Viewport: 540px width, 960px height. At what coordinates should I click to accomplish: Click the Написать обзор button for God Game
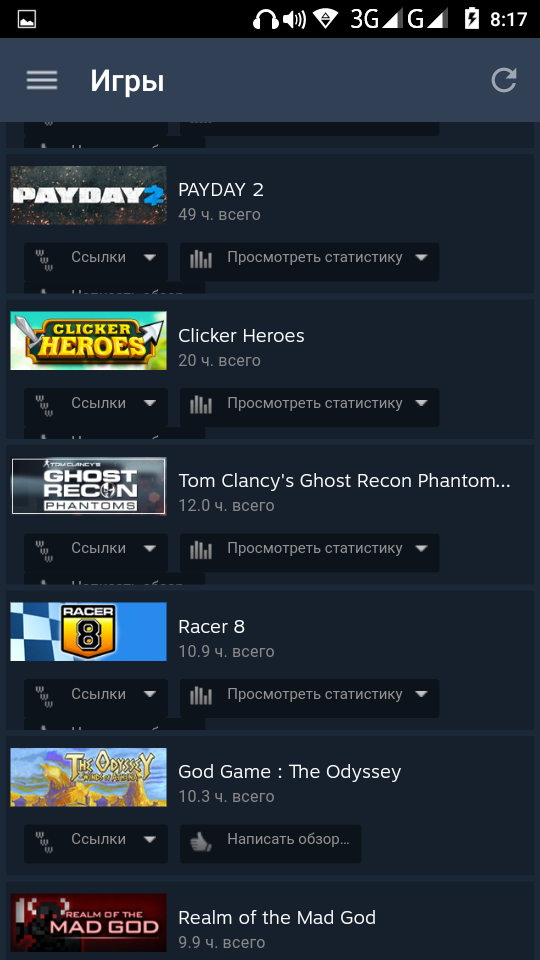click(271, 843)
